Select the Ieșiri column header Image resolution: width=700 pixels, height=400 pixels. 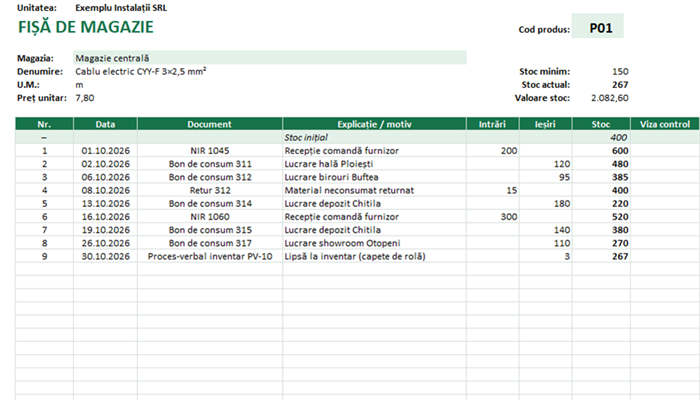[545, 124]
